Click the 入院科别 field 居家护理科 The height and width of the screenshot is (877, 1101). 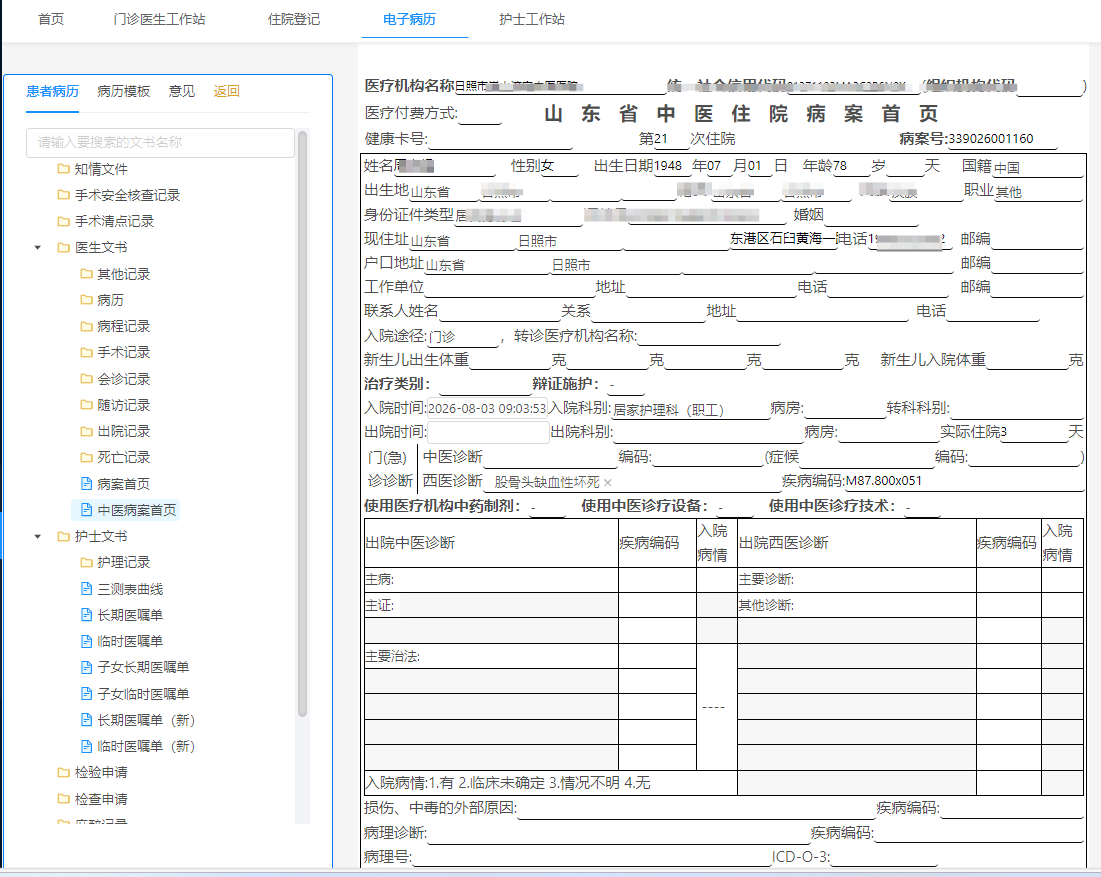[x=691, y=409]
